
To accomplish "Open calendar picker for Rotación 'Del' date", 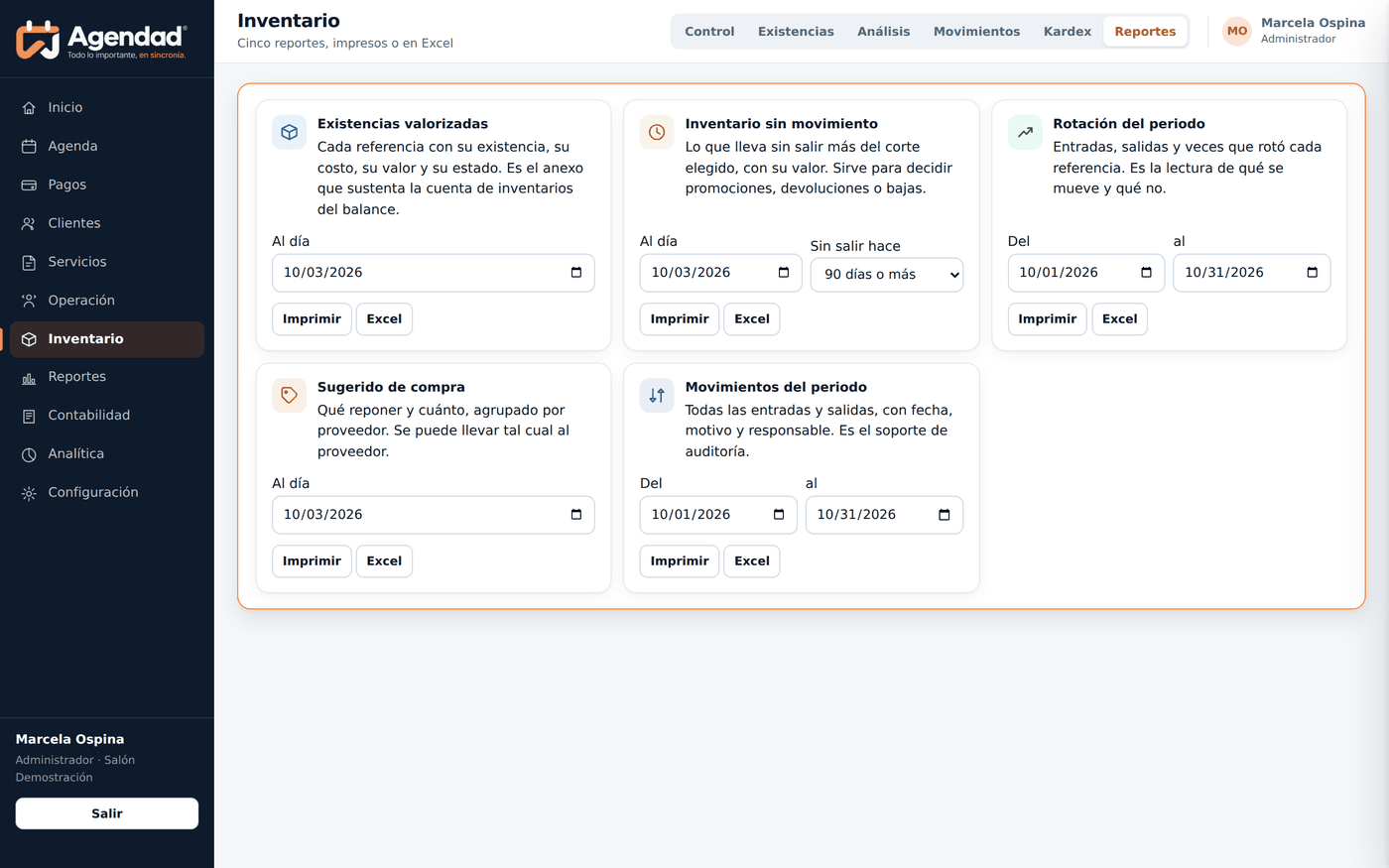I will [x=1146, y=273].
